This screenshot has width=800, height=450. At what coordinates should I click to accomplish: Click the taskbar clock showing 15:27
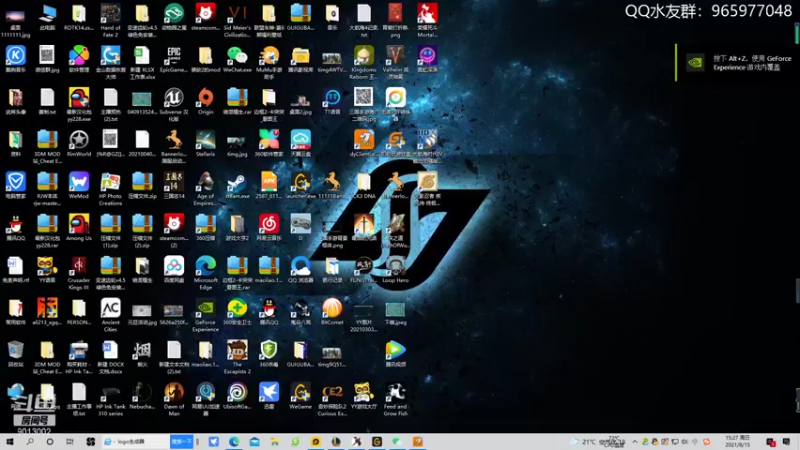click(737, 442)
